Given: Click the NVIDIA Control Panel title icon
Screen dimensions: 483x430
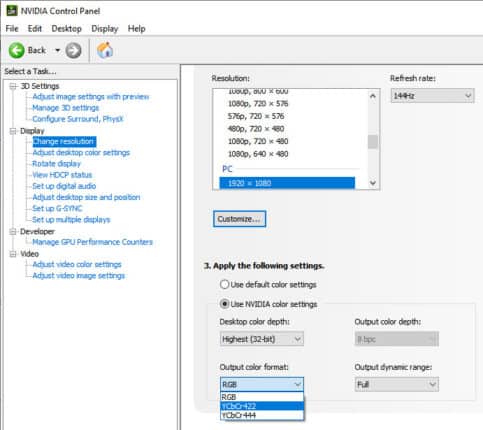Looking at the screenshot, I should pyautogui.click(x=12, y=11).
